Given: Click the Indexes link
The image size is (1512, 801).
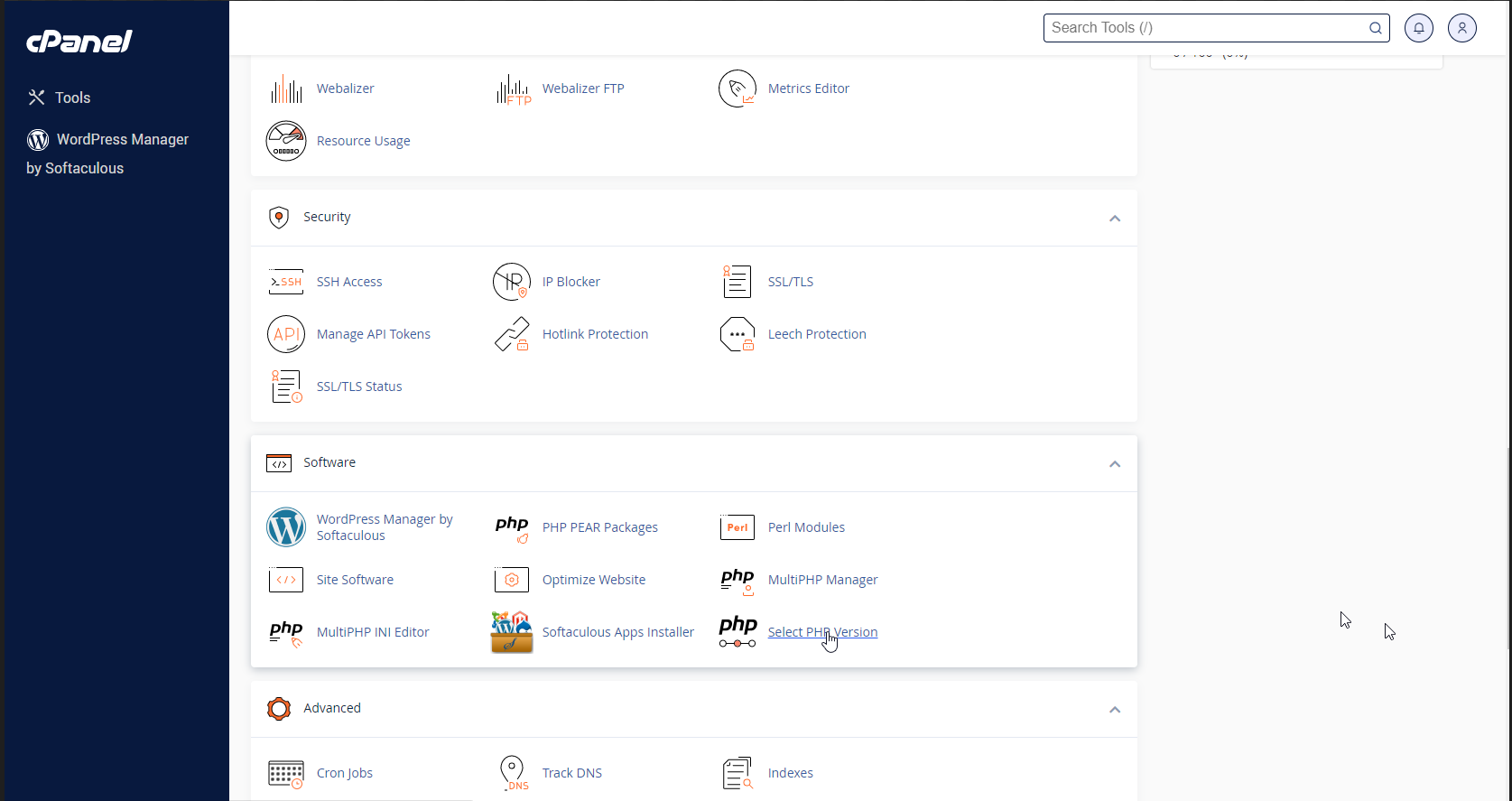Looking at the screenshot, I should (790, 773).
